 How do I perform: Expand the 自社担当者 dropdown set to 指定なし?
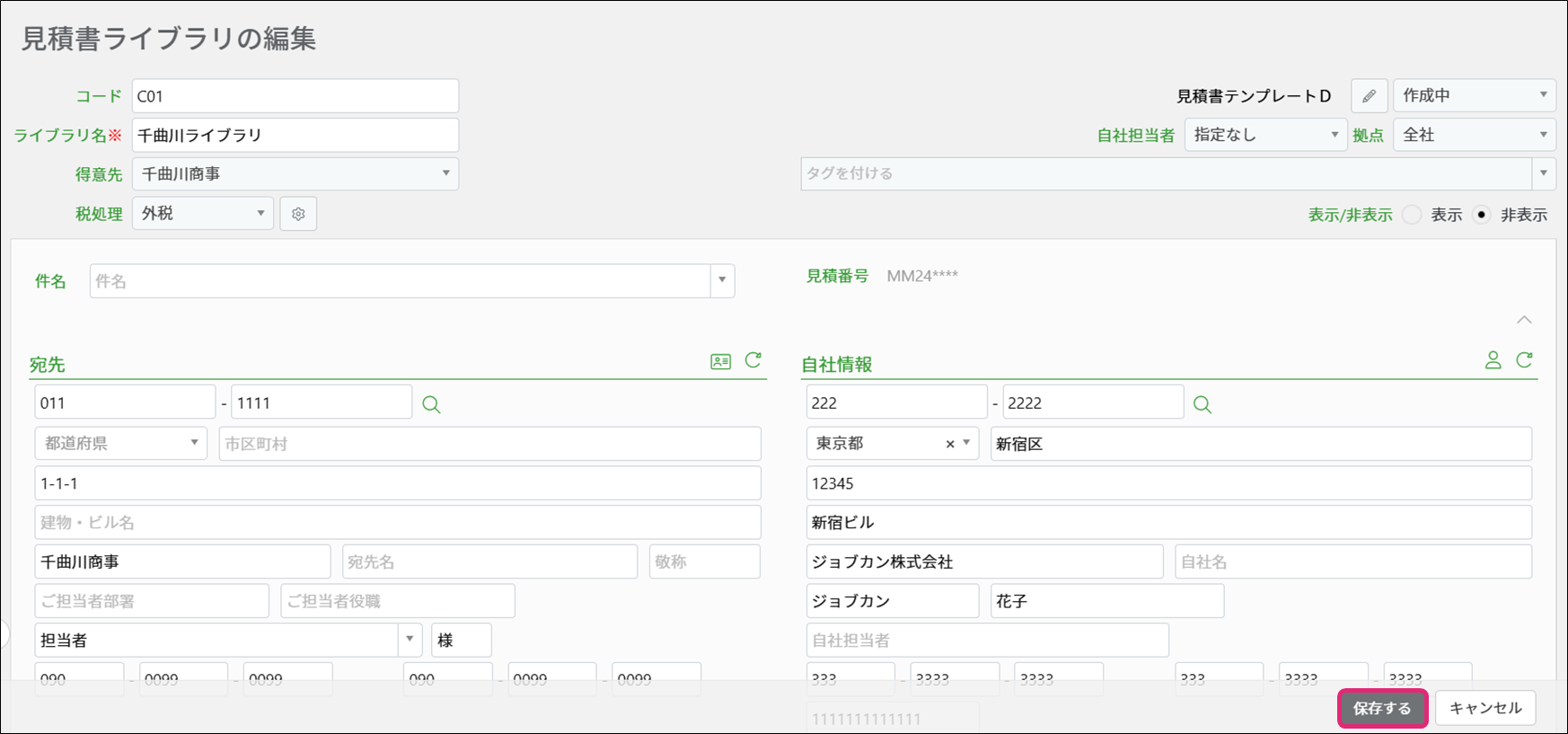[x=1264, y=135]
